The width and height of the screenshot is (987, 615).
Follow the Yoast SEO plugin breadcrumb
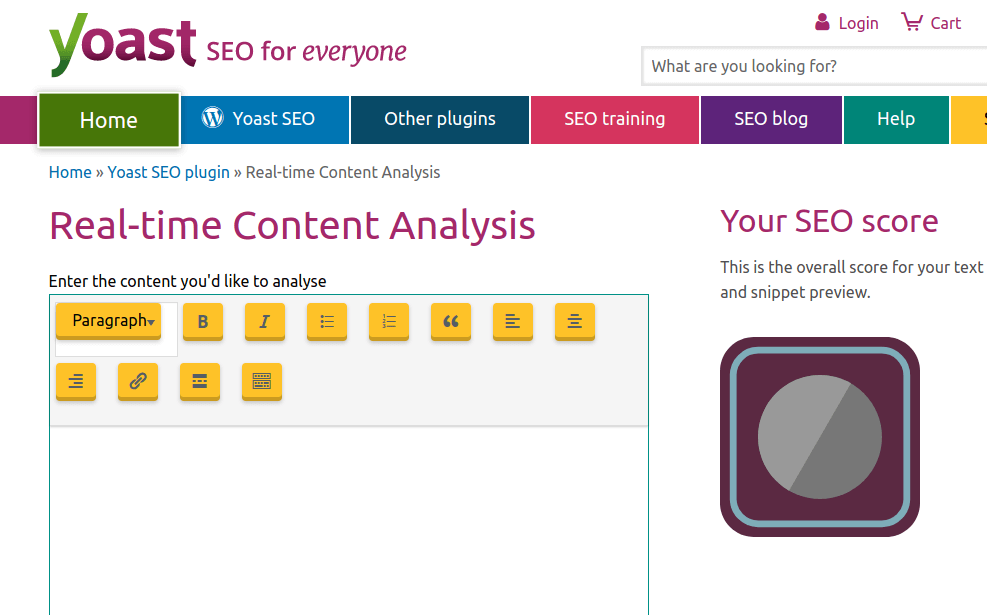[169, 172]
